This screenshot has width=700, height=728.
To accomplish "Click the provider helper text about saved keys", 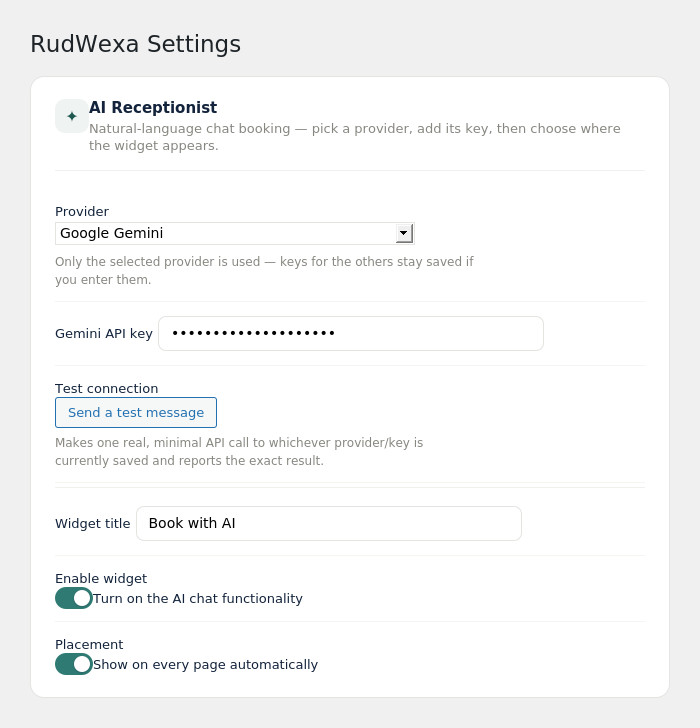I will point(264,271).
